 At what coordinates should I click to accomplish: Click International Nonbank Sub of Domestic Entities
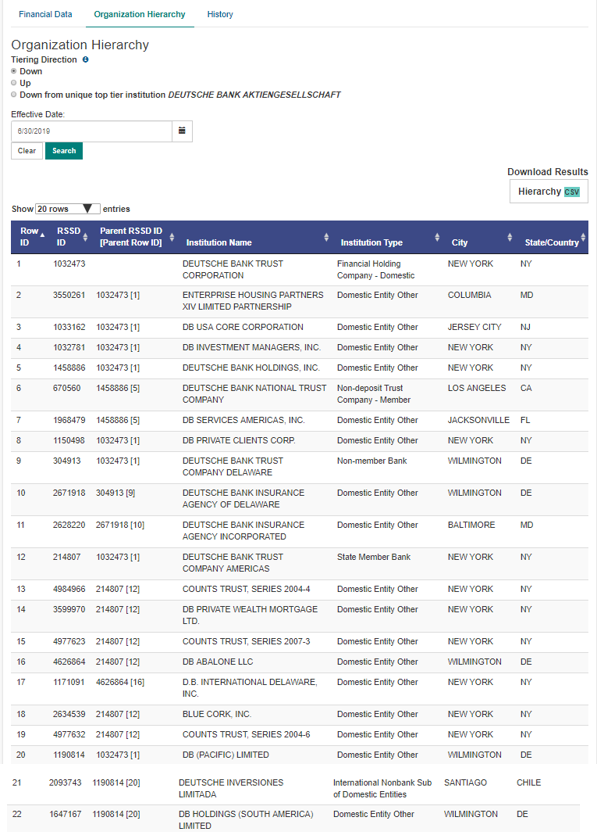point(382,788)
